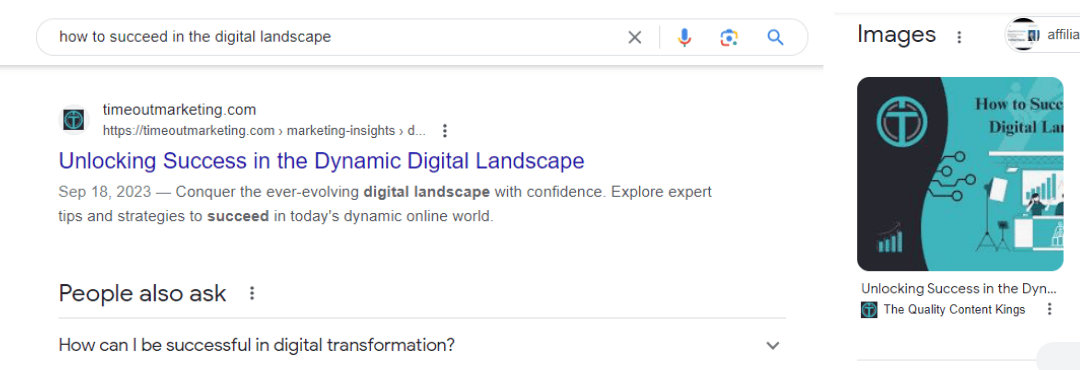This screenshot has height=370, width=1080.
Task: Open options menu beside People also ask
Action: click(252, 294)
